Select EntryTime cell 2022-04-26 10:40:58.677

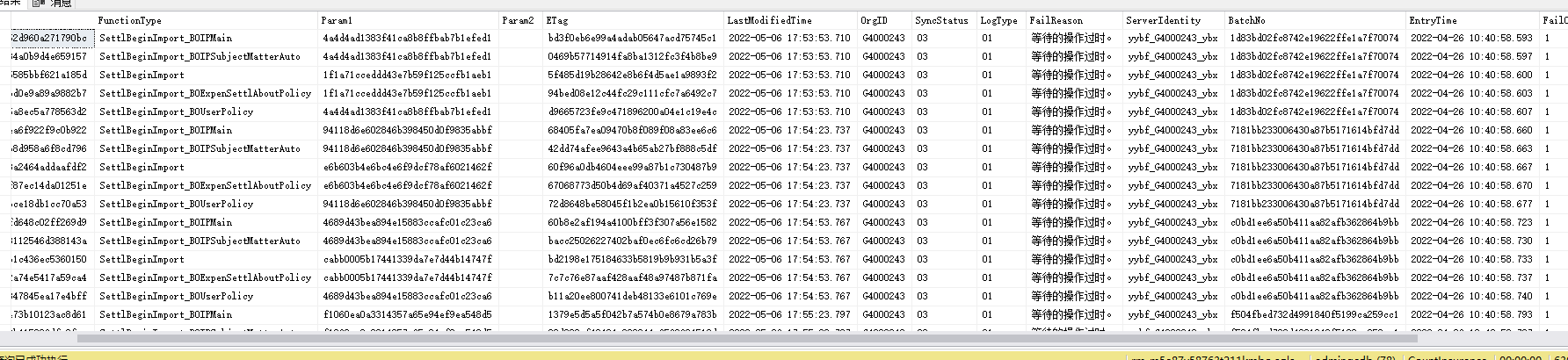click(x=1471, y=205)
